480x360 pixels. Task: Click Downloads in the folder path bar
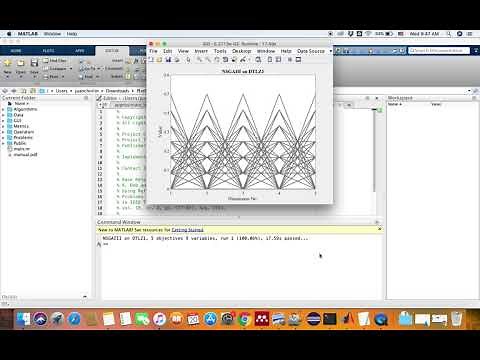(117, 91)
